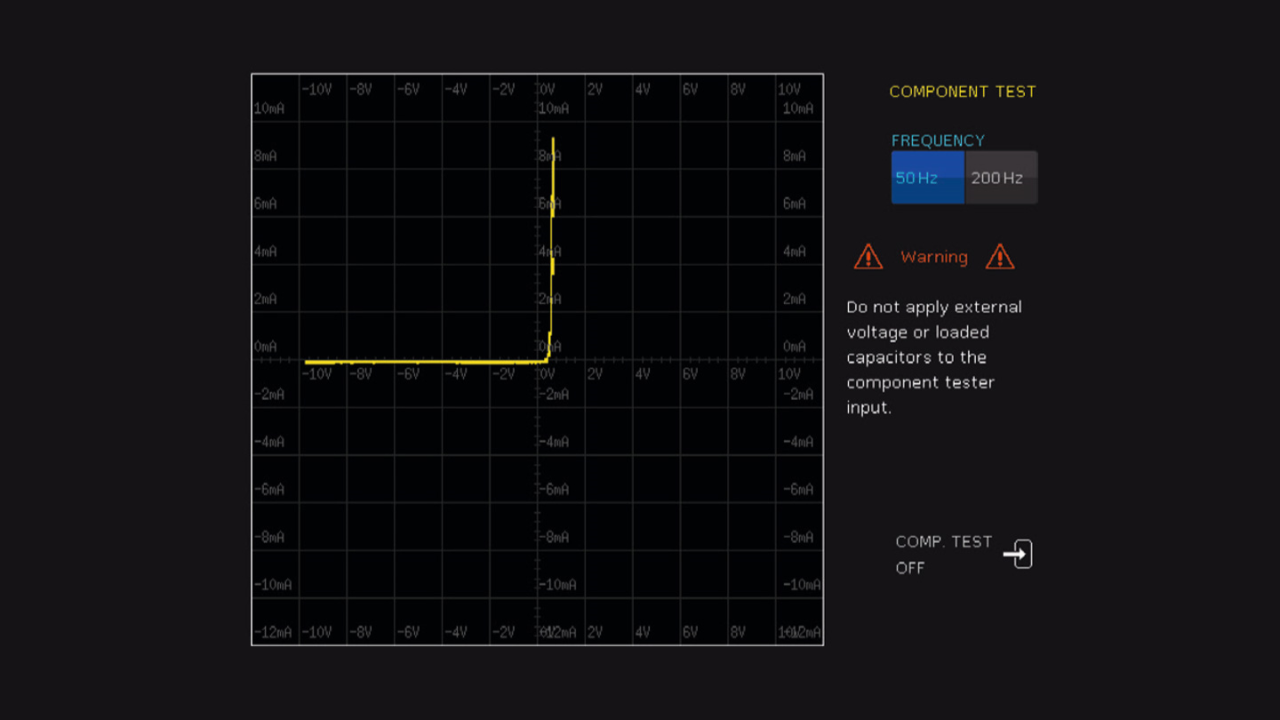This screenshot has height=720, width=1280.
Task: Click the left warning triangle icon
Action: coord(868,257)
